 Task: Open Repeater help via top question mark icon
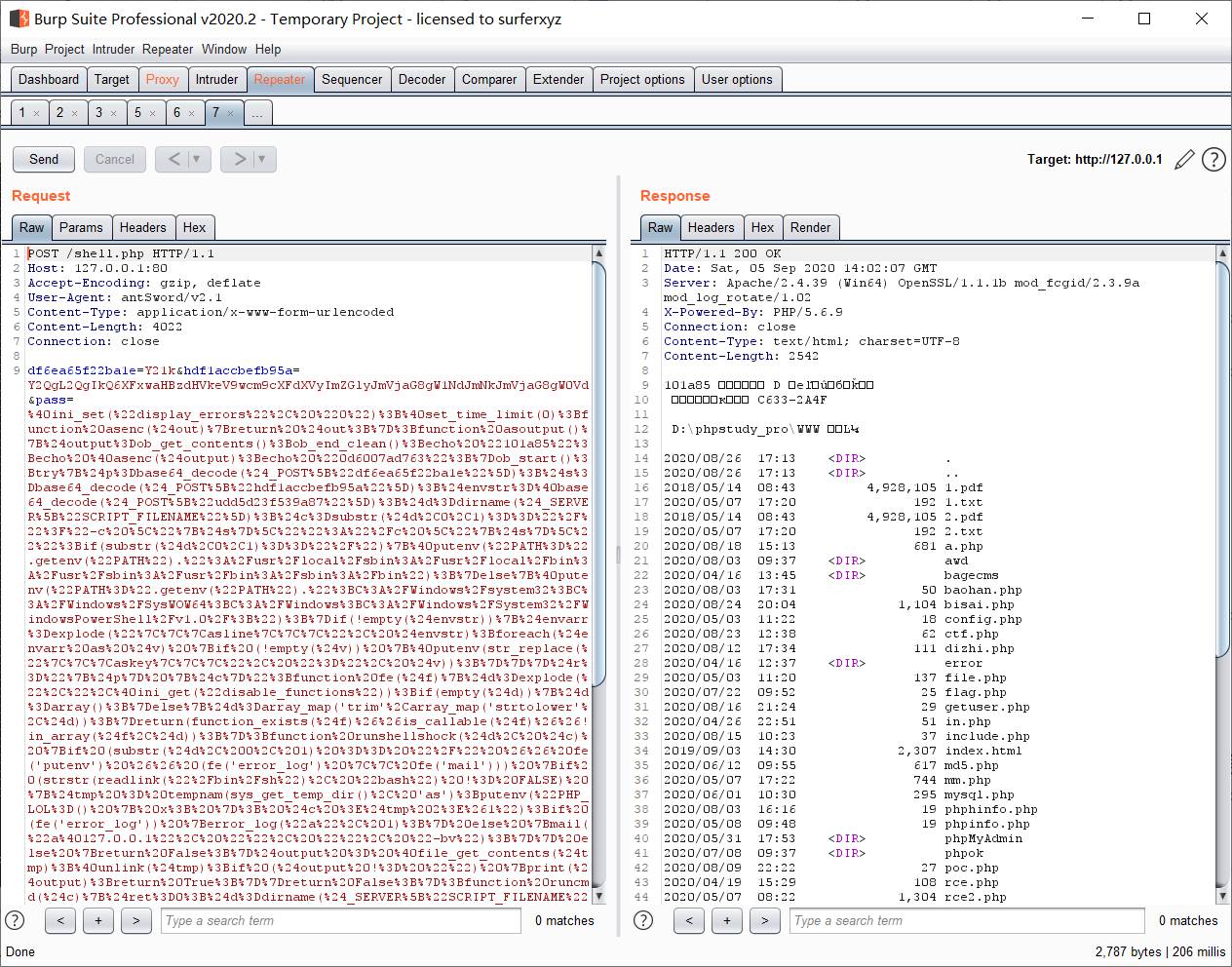(1213, 160)
